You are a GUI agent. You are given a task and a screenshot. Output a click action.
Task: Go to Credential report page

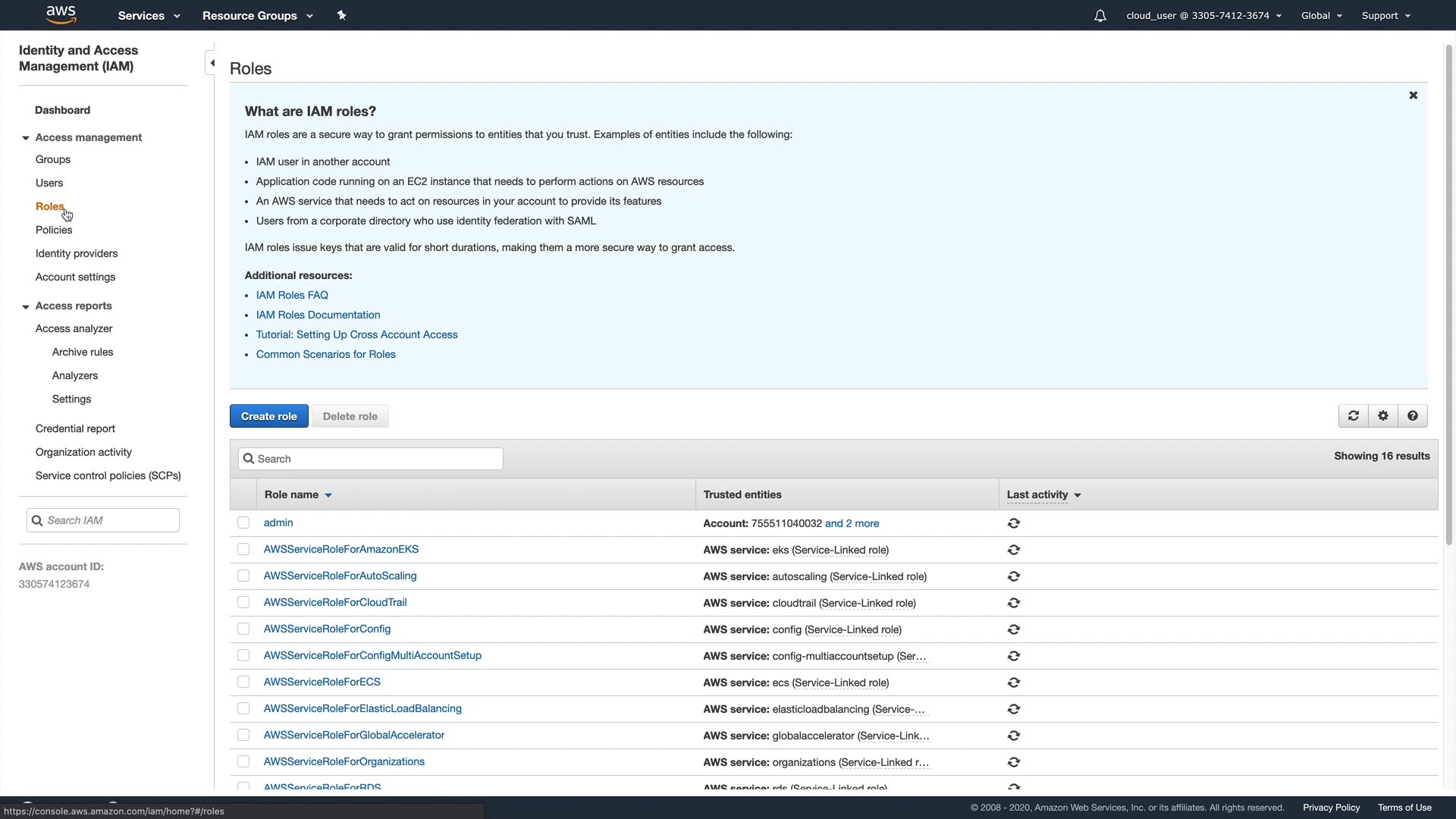click(x=75, y=428)
